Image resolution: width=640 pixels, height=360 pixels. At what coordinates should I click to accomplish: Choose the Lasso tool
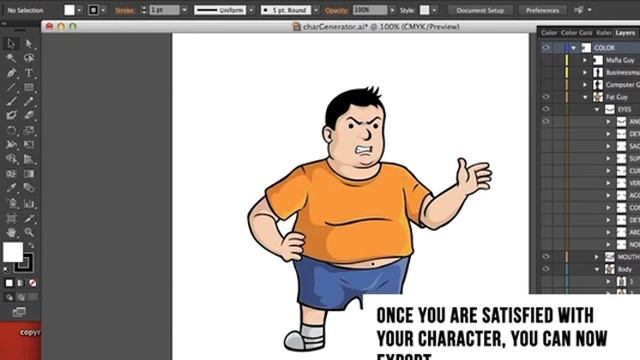coord(29,58)
